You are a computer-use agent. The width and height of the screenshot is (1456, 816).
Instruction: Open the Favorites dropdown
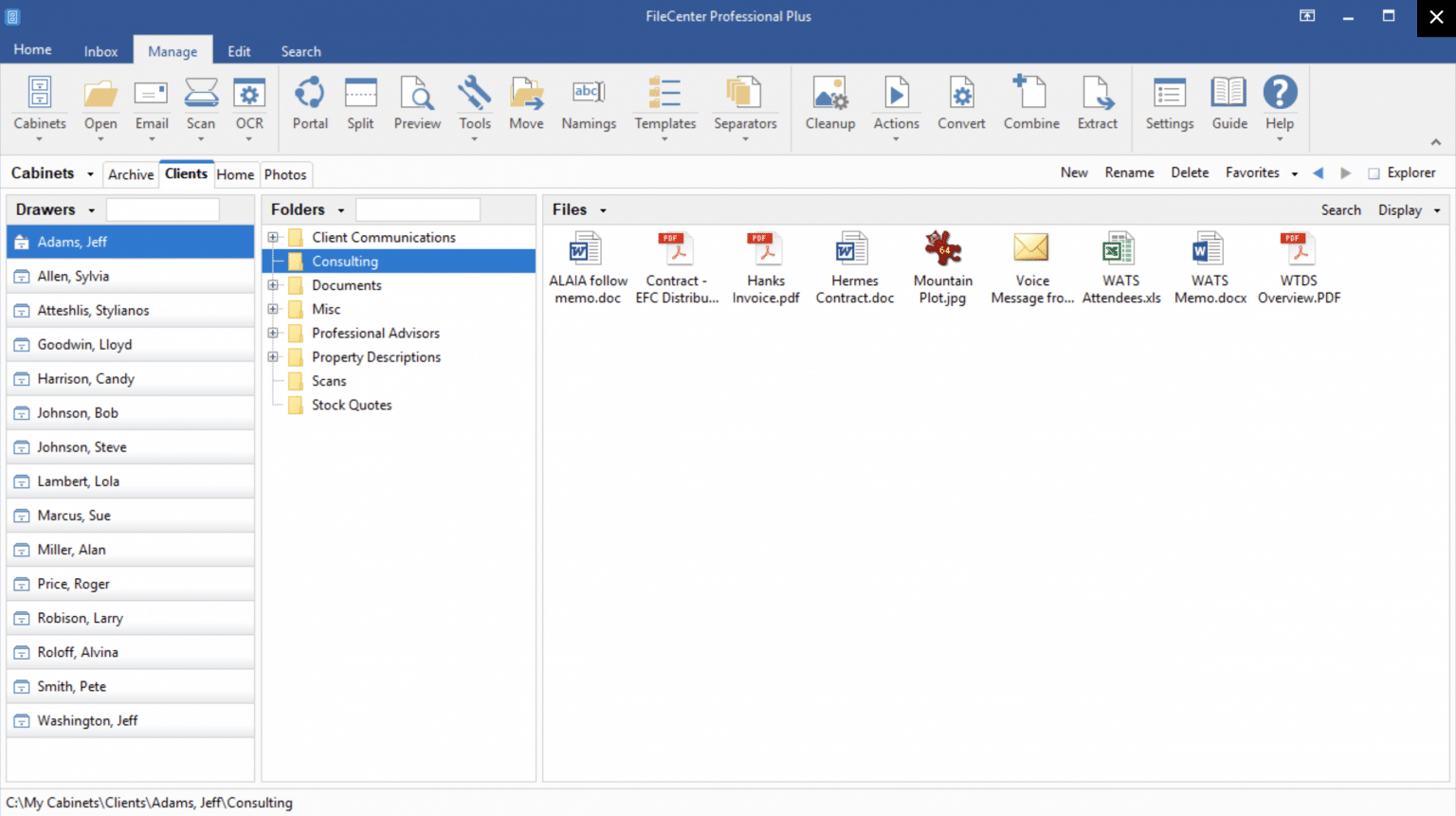(1261, 172)
